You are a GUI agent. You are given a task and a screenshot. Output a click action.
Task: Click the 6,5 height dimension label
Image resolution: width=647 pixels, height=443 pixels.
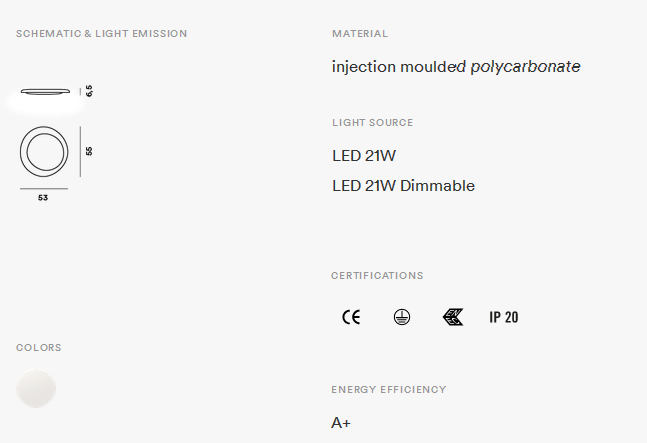(x=89, y=91)
